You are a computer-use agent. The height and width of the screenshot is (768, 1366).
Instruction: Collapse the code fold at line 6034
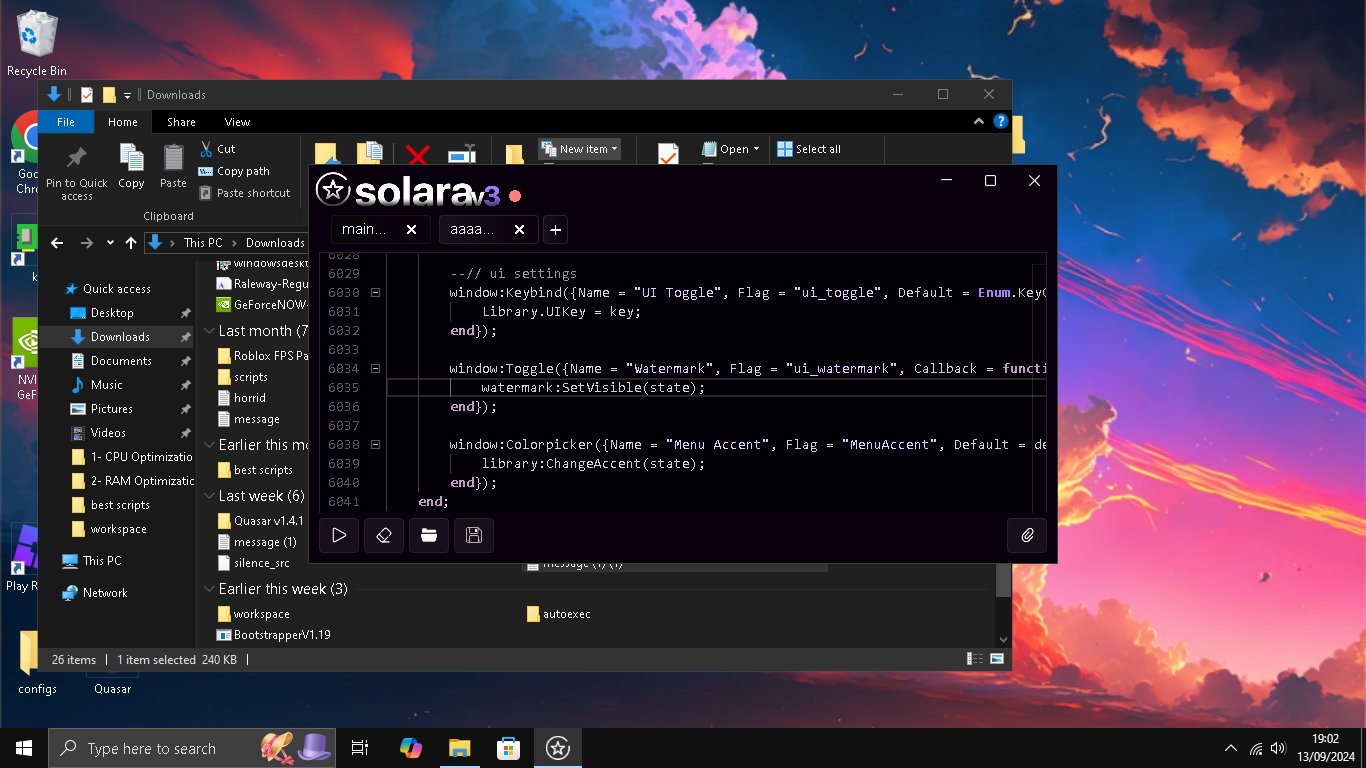[x=375, y=369]
